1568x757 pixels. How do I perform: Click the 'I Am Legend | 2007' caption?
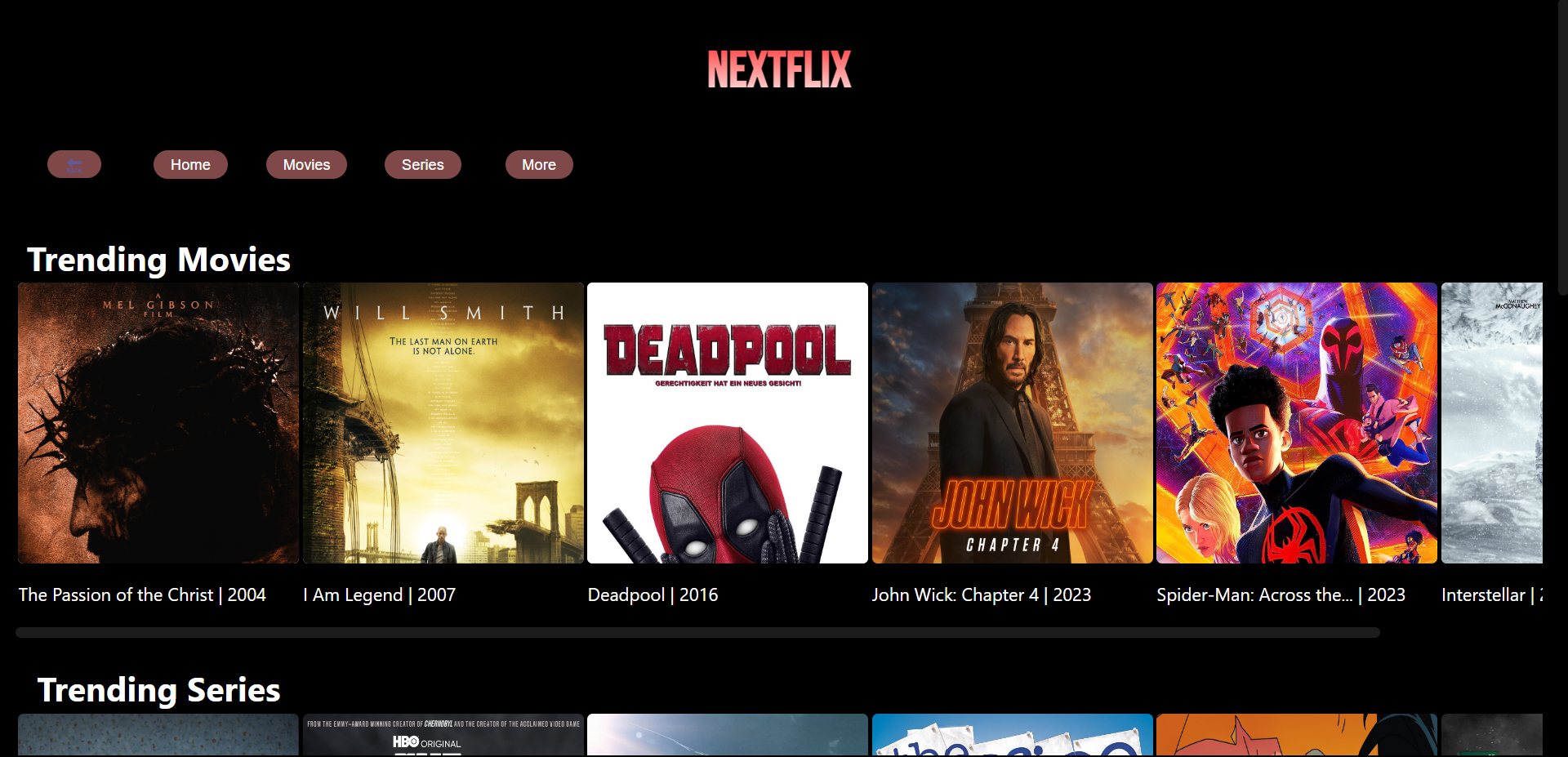coord(379,595)
